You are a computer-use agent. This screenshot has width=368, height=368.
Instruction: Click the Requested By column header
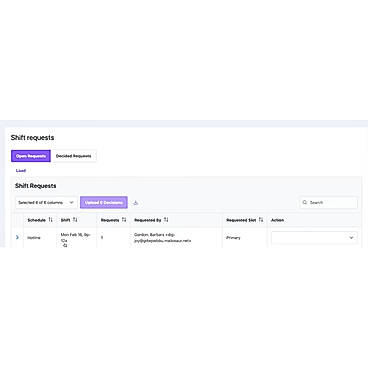click(148, 220)
